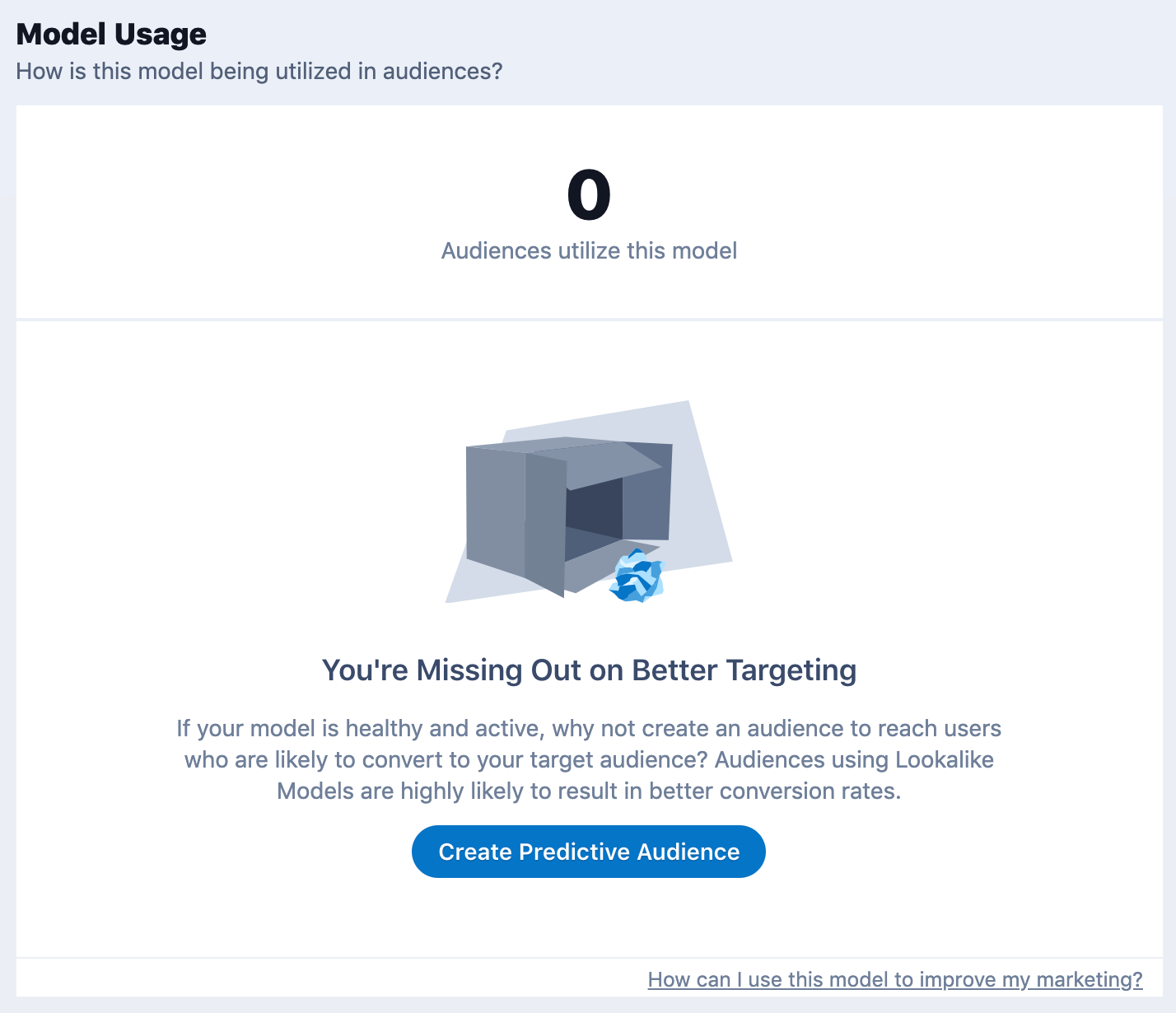Screen dimensions: 1176x1013
Task: Click the empty cardboard box illustration
Action: pos(568,511)
